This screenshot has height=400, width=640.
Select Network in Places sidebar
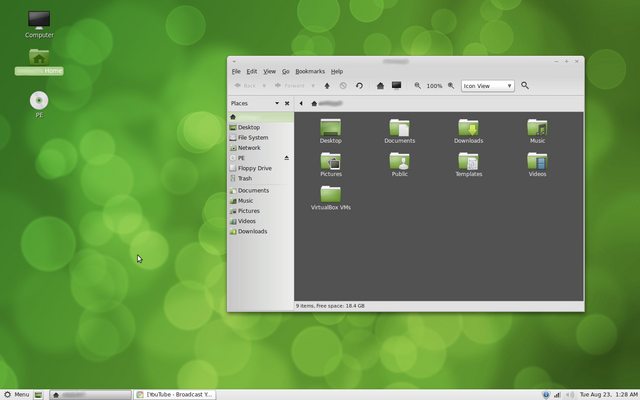pos(260,148)
